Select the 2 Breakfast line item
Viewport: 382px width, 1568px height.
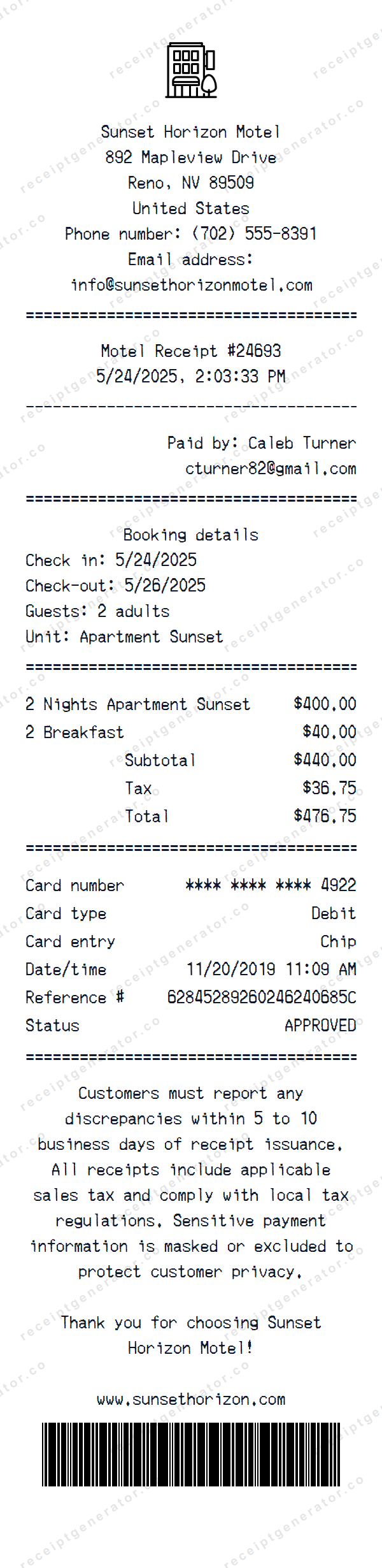74,732
